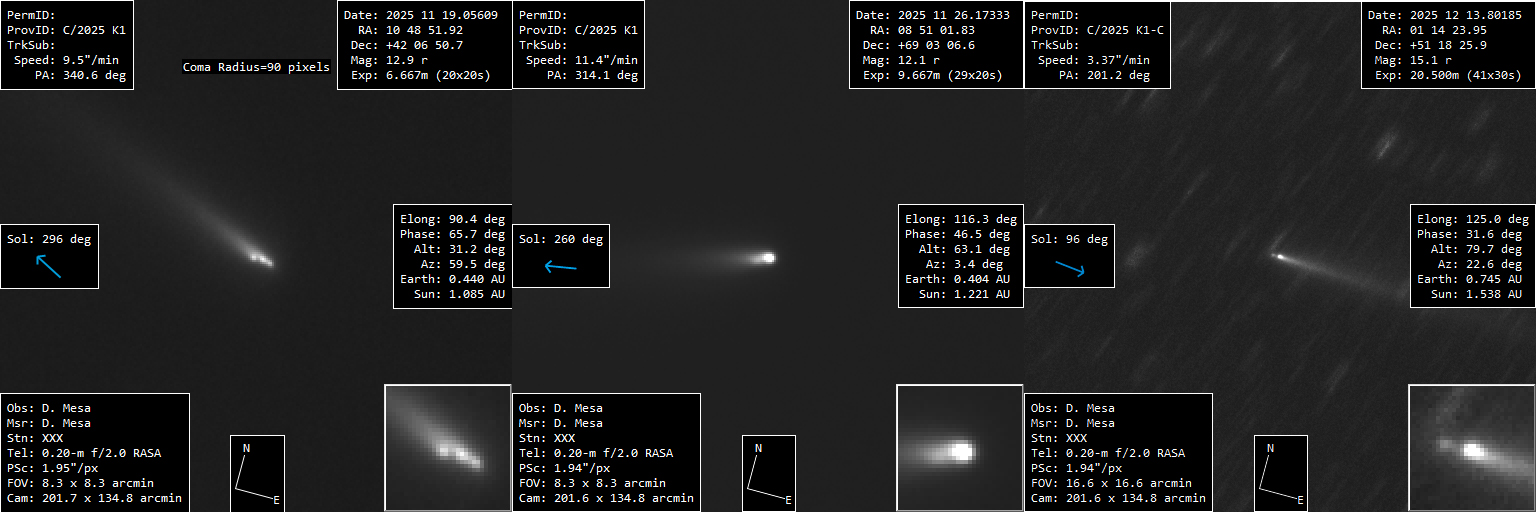Select the 'ProvID: C/2025 K1-C' entry

pos(1099,30)
